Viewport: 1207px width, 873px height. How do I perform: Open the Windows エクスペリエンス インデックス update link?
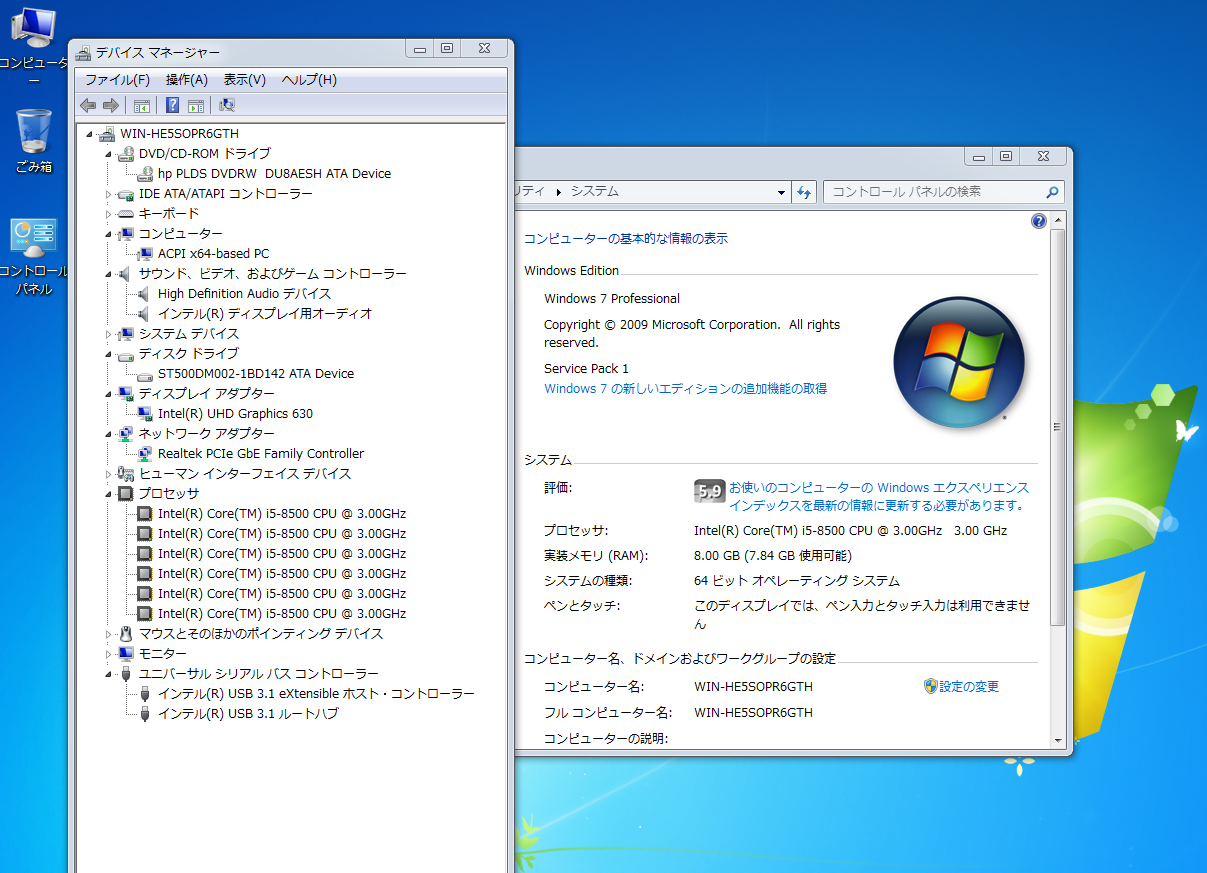tap(879, 497)
